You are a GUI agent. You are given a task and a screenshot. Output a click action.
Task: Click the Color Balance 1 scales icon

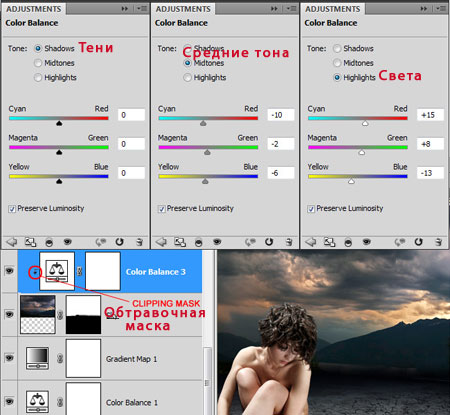38,402
